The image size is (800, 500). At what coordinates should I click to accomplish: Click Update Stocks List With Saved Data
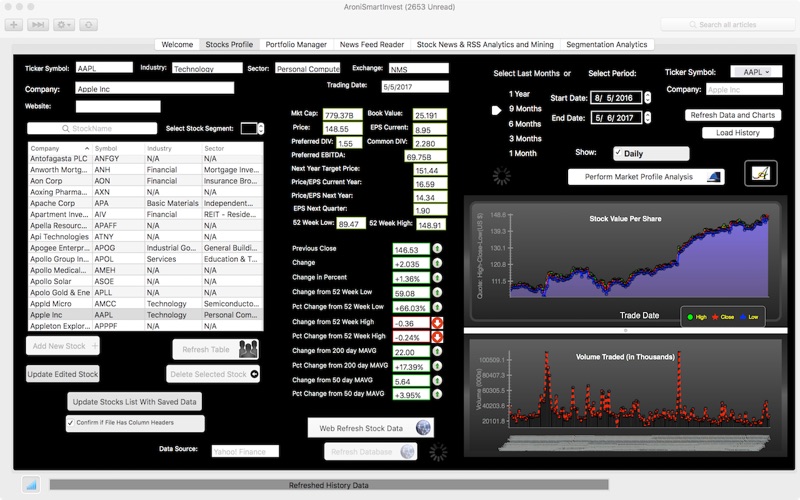click(135, 402)
